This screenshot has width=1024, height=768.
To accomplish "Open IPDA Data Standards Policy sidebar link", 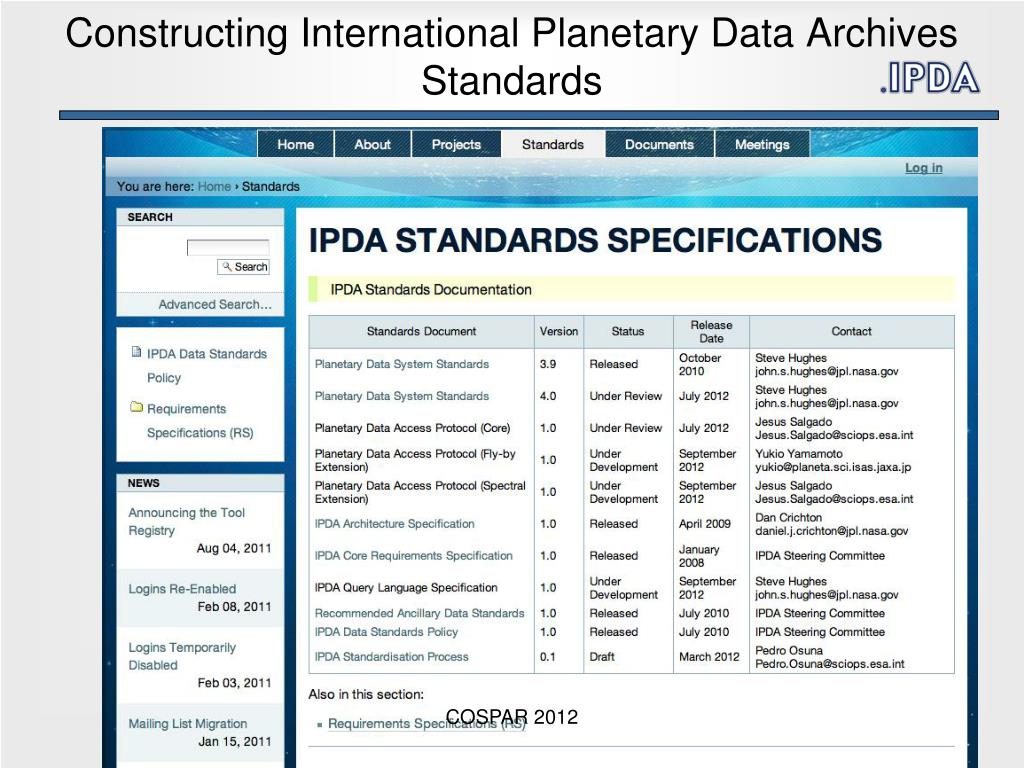I will [206, 366].
